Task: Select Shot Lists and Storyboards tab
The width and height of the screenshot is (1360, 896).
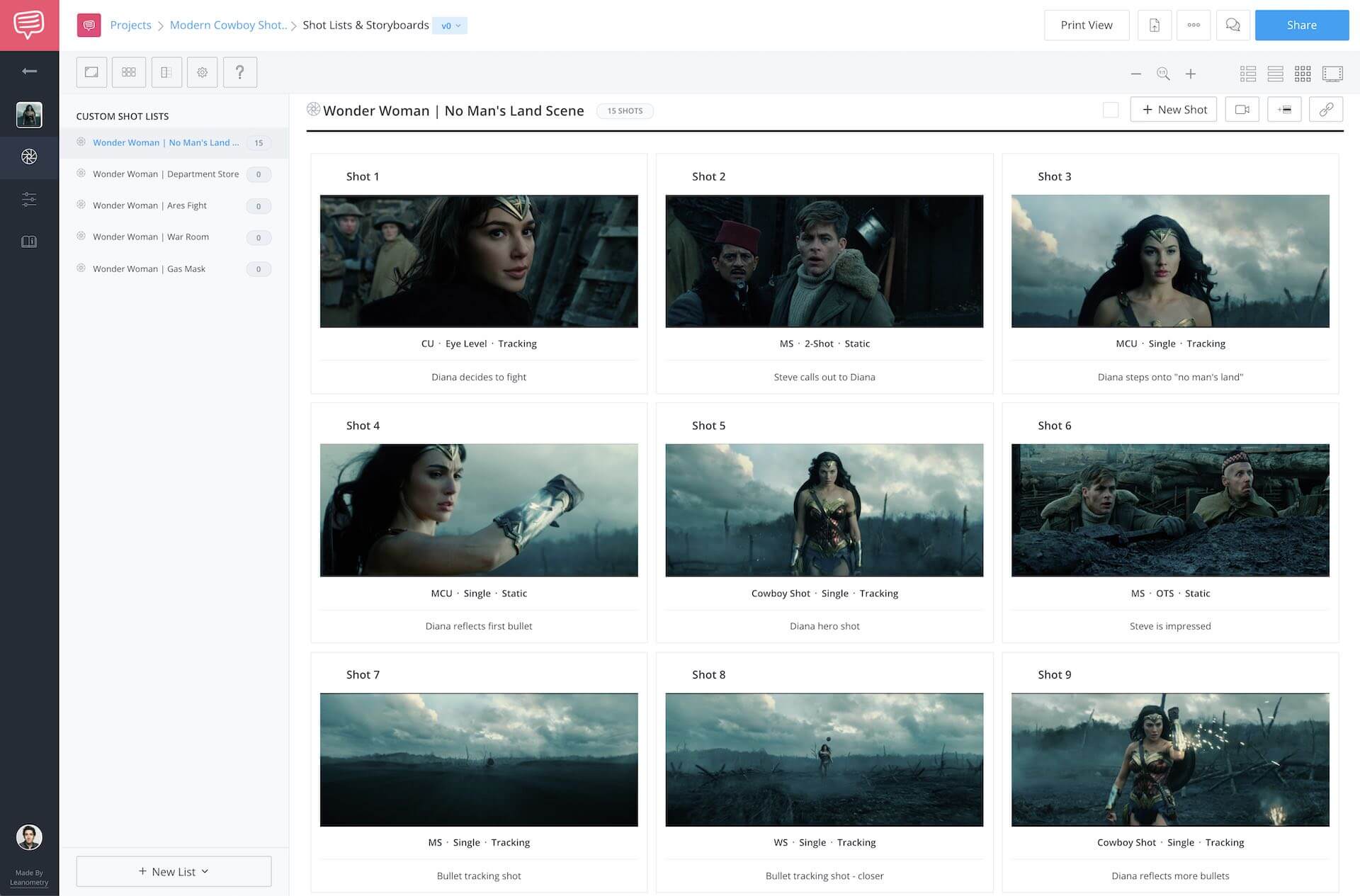Action: pos(366,25)
